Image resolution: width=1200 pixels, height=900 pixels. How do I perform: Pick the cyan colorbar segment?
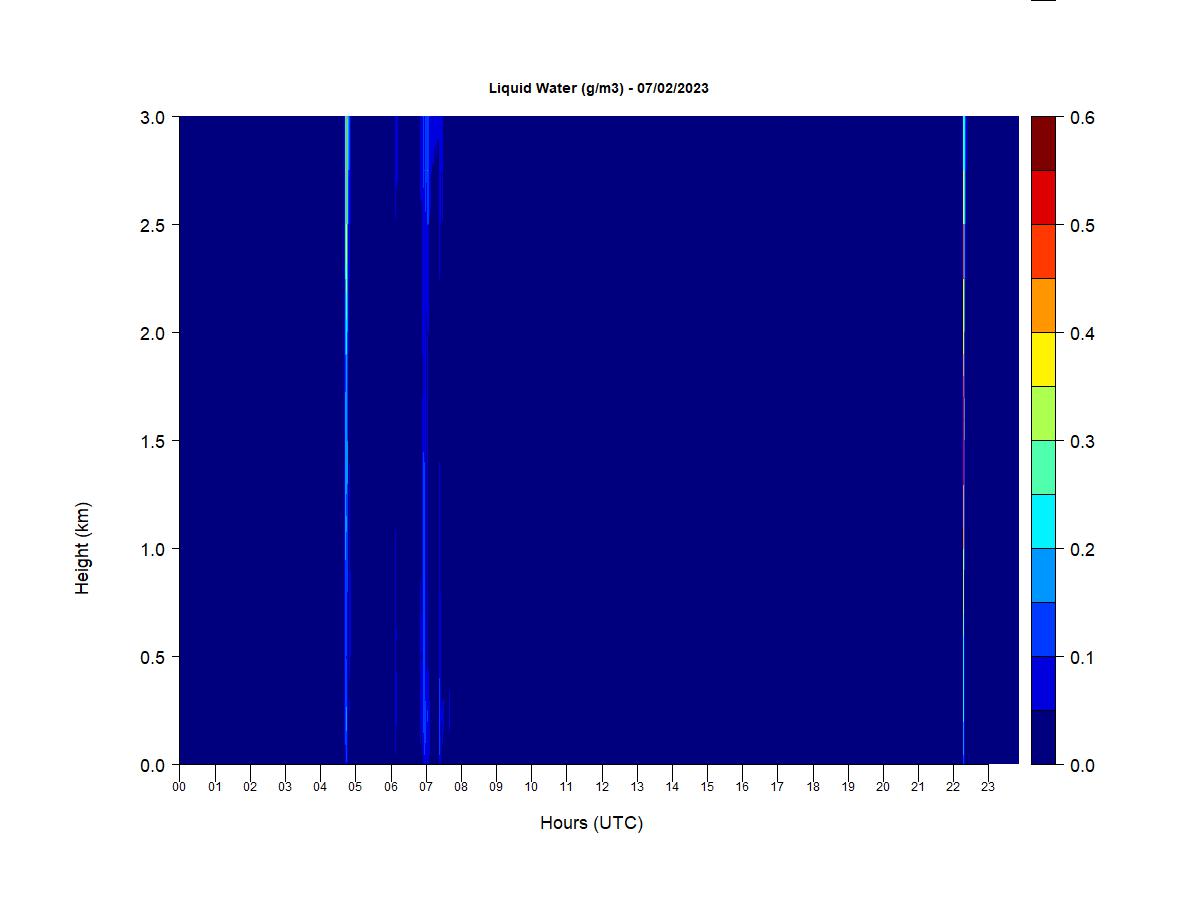click(1043, 521)
